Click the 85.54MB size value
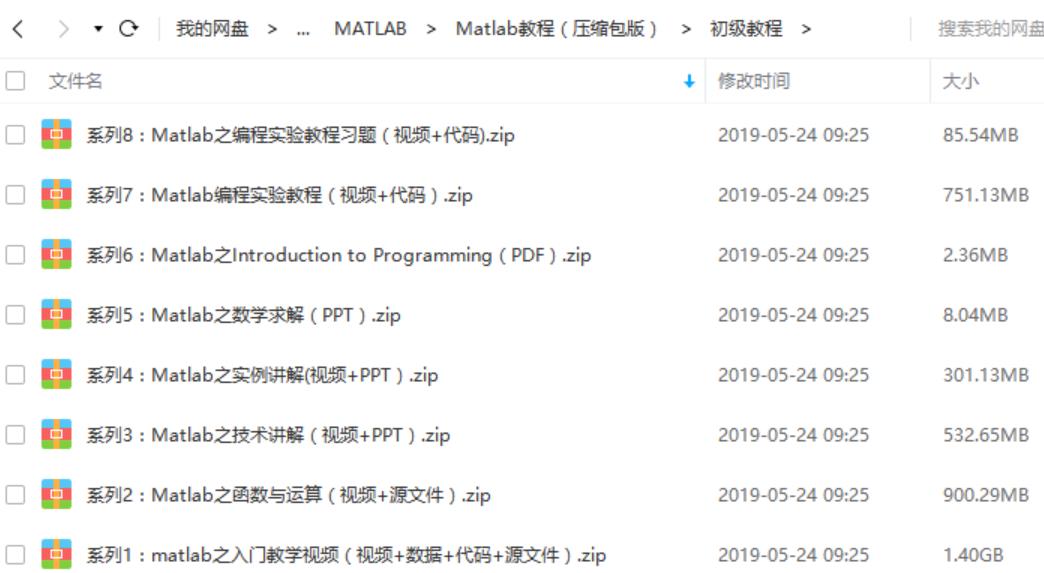The image size is (1044, 573). [x=980, y=135]
